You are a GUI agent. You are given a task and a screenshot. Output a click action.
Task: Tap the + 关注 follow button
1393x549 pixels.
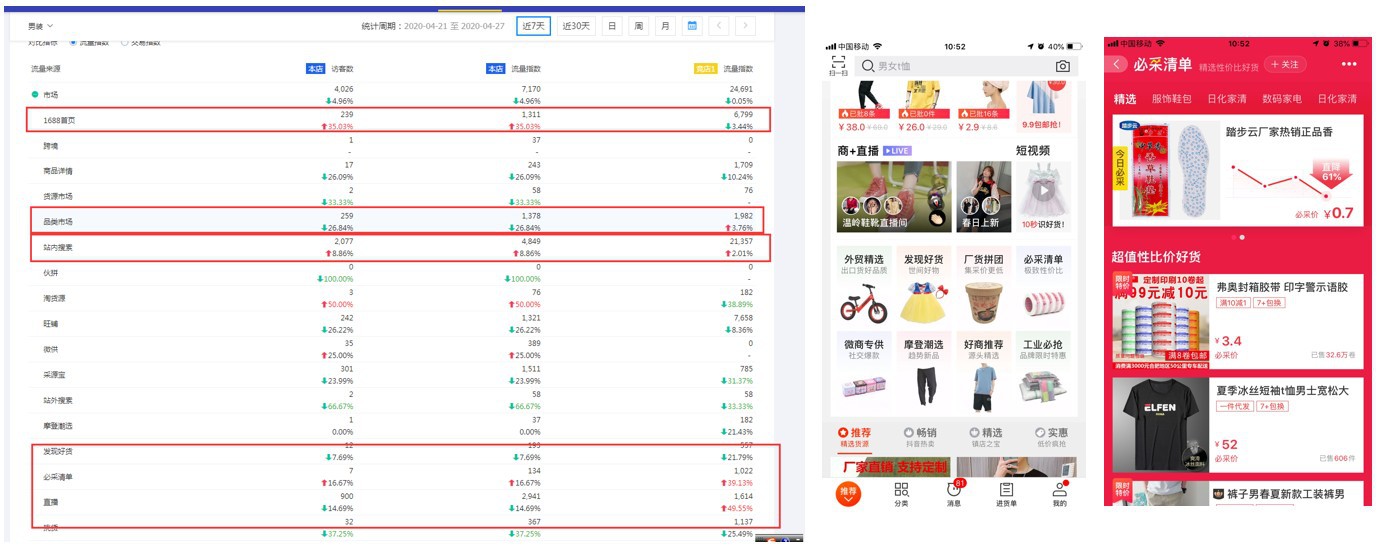(x=1285, y=65)
